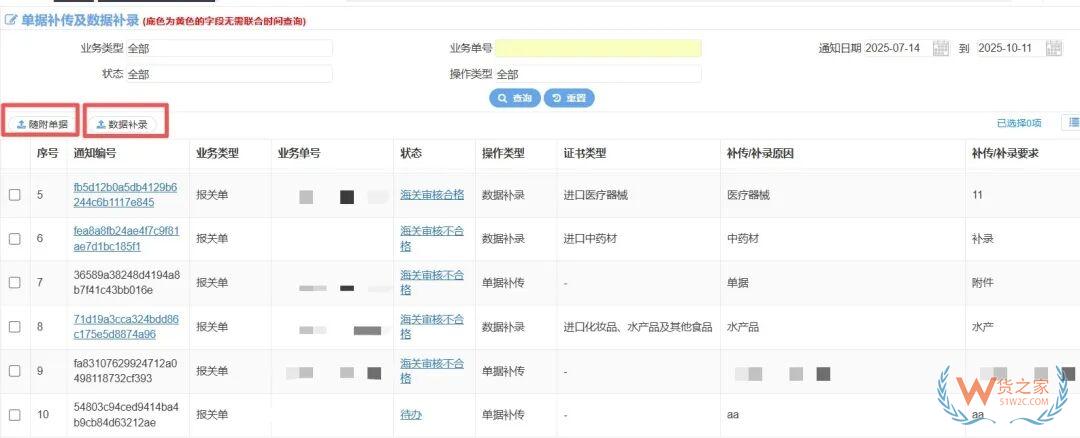Image resolution: width=1080 pixels, height=438 pixels.
Task: Check the checkbox for row 8
Action: pyautogui.click(x=14, y=326)
